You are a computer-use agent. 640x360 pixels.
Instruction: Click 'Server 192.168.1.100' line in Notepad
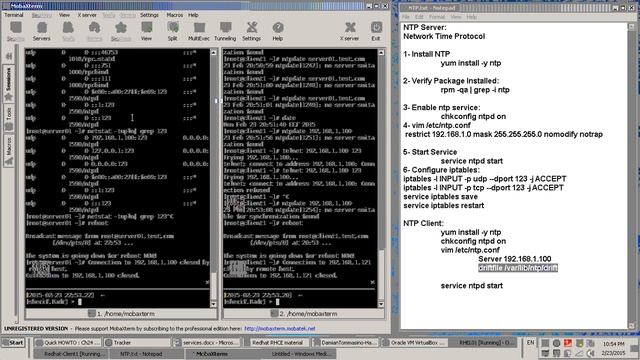pyautogui.click(x=514, y=259)
